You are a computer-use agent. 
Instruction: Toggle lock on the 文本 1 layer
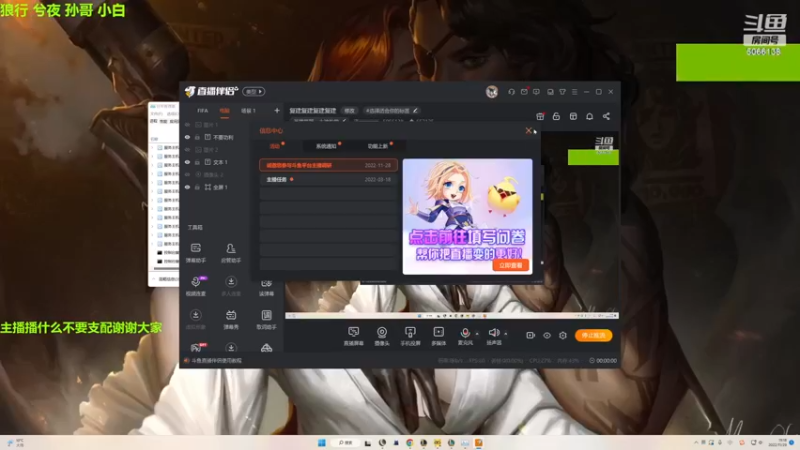tap(197, 162)
